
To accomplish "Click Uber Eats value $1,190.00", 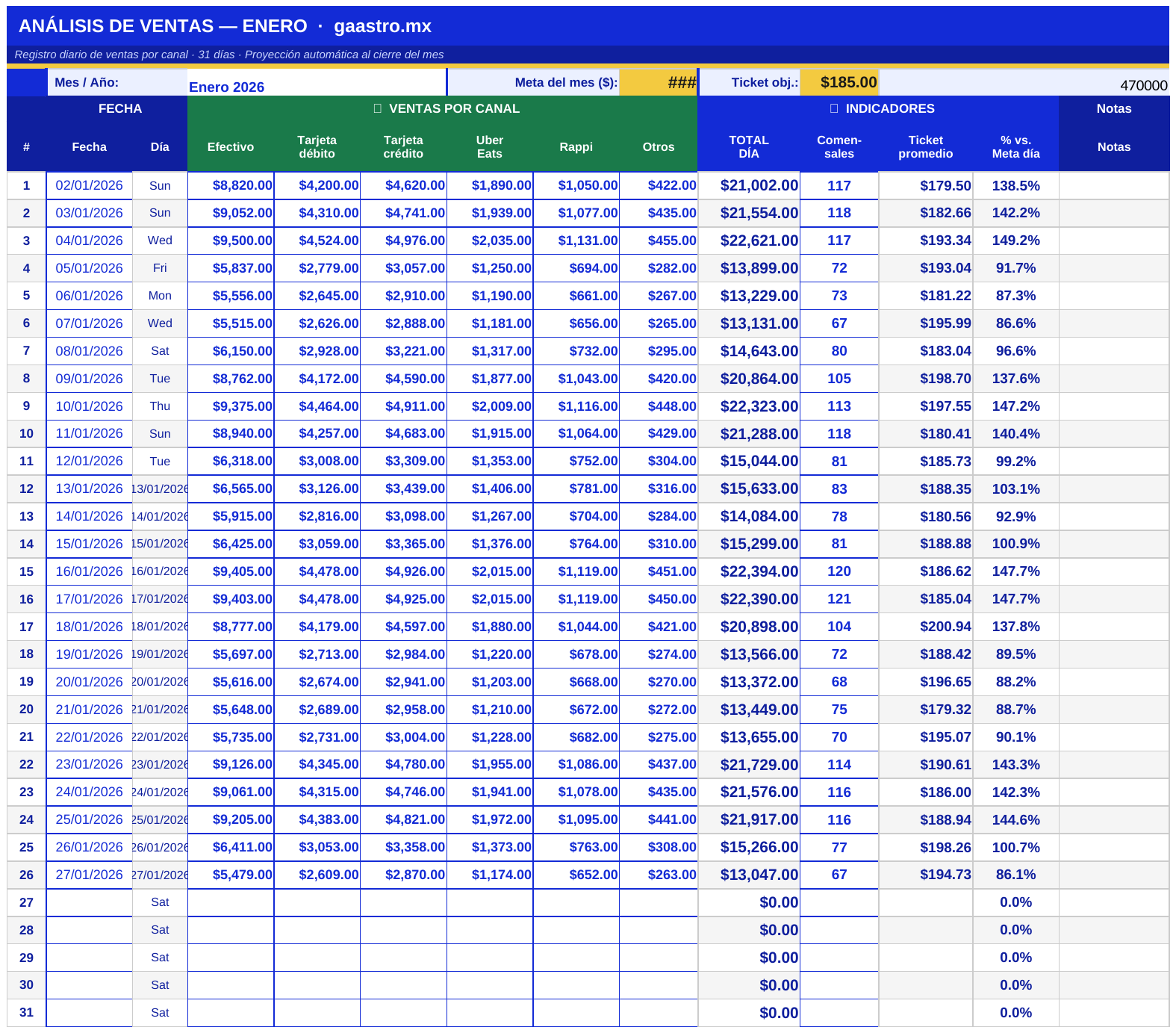I will tap(490, 296).
